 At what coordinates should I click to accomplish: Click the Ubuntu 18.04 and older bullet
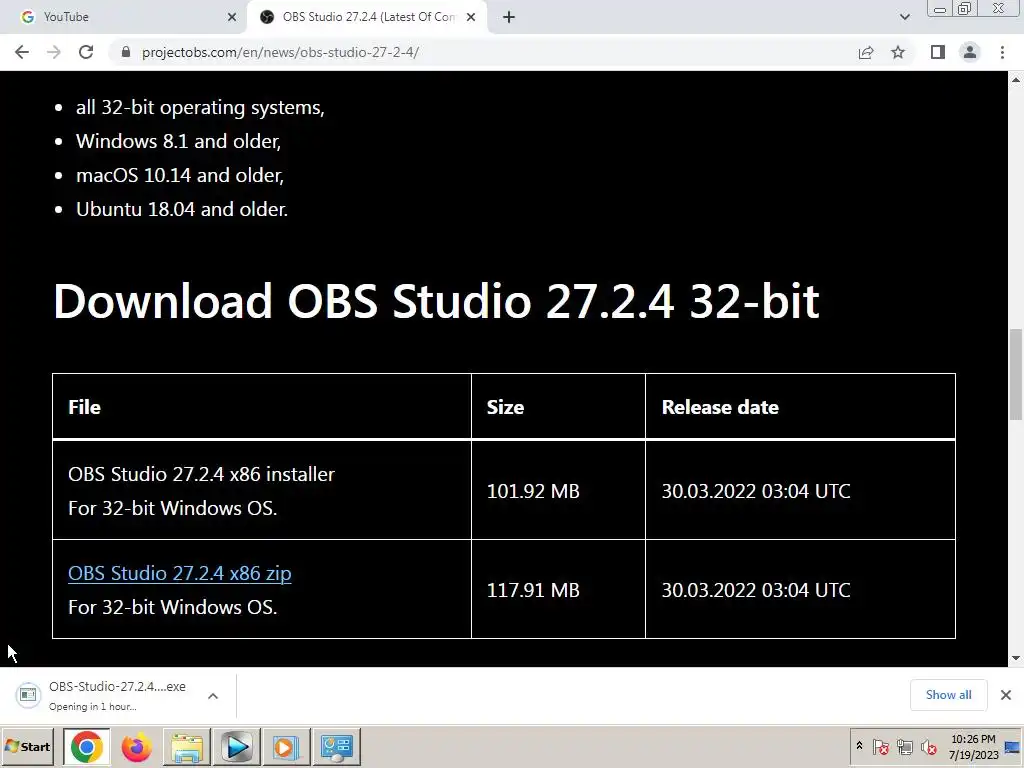click(182, 210)
